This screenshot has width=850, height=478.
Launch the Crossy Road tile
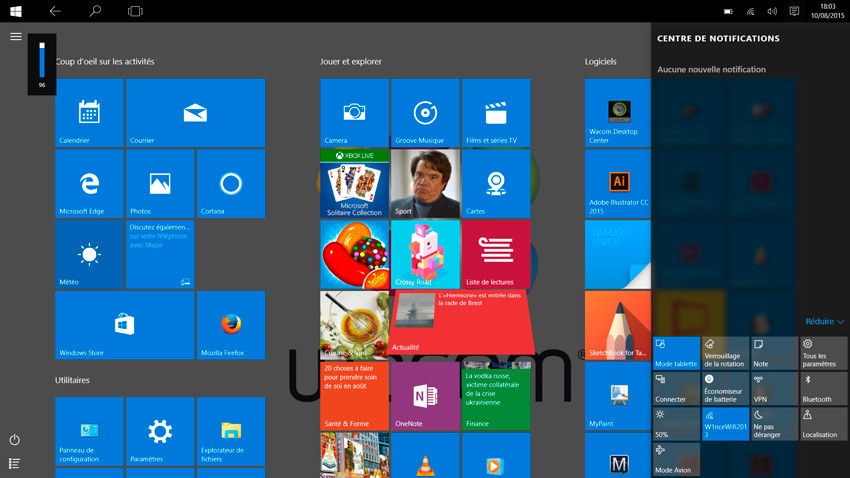coord(425,255)
